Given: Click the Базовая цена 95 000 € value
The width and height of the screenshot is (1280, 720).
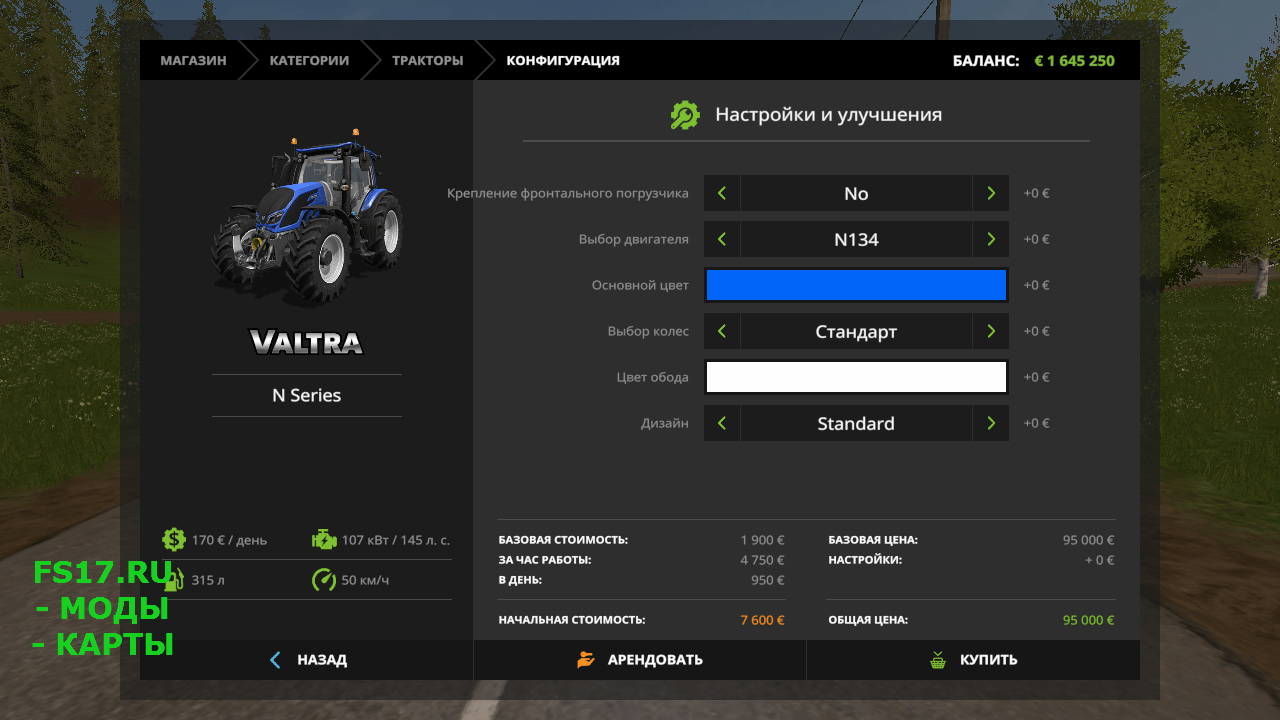Looking at the screenshot, I should (1088, 540).
